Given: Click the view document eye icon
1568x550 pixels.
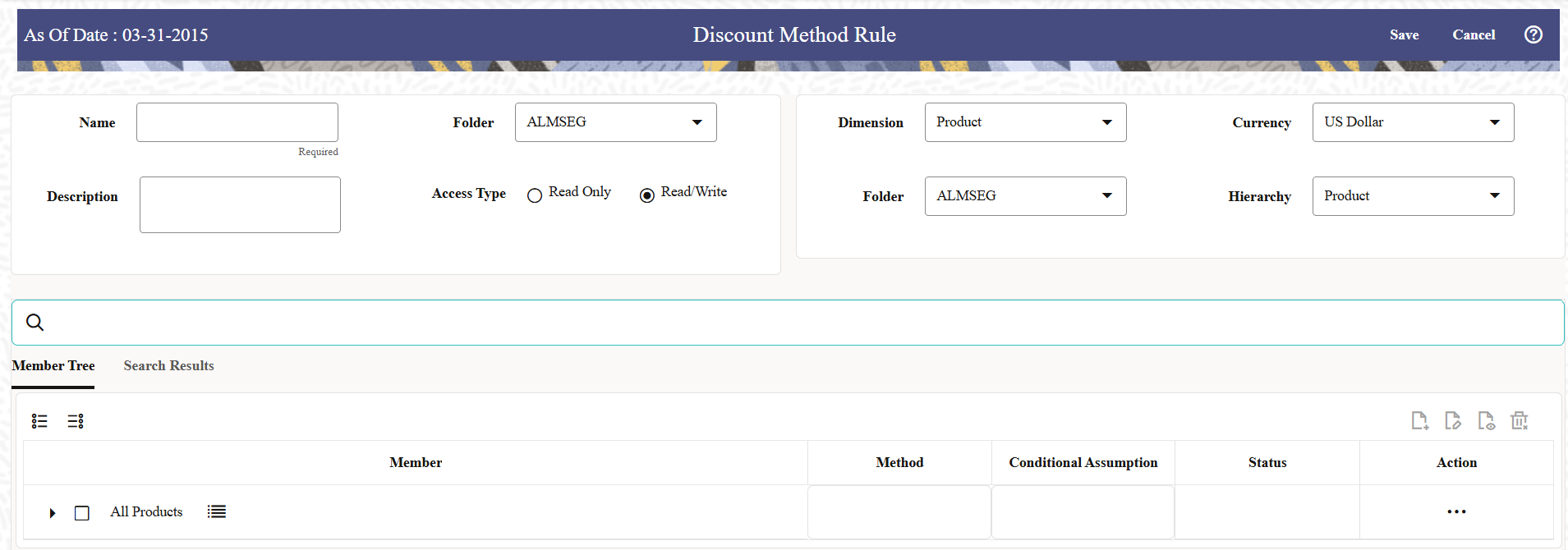Looking at the screenshot, I should 1486,421.
